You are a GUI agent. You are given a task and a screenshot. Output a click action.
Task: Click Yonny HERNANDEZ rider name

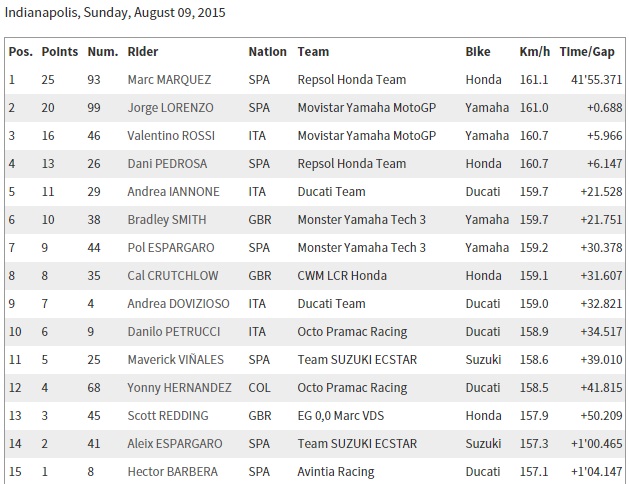(179, 388)
